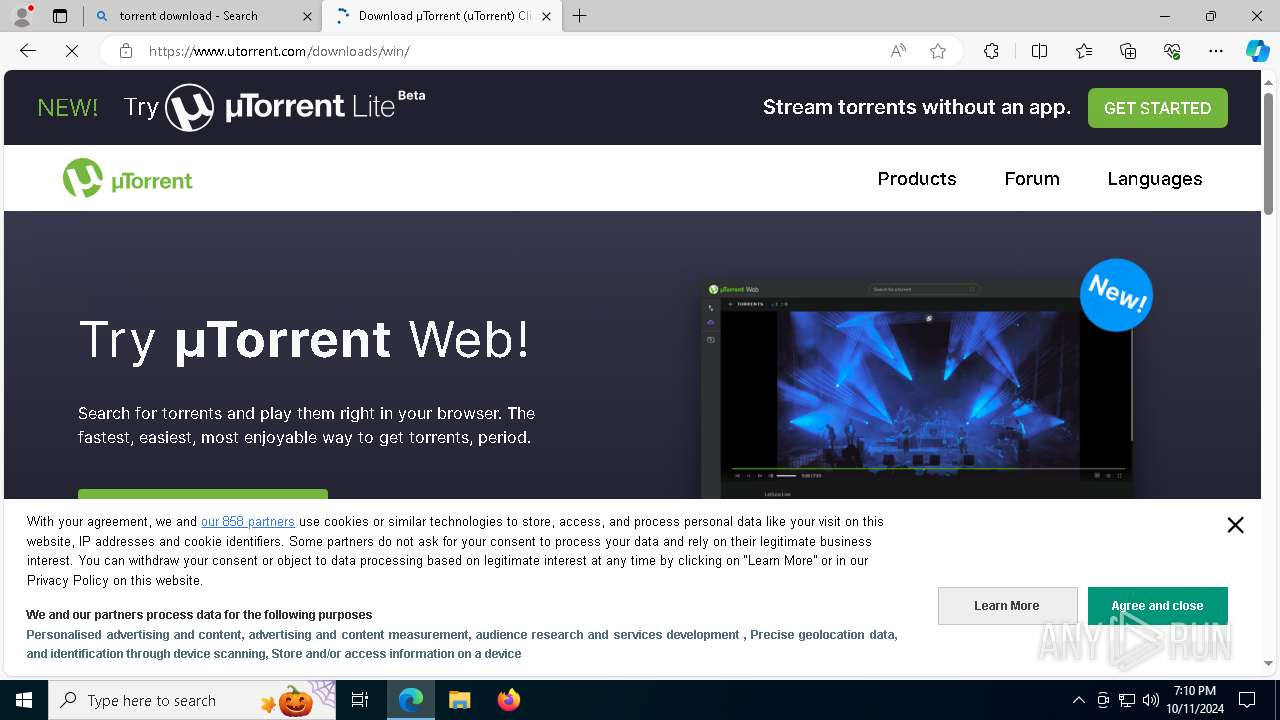This screenshot has width=1280, height=720.
Task: Open the Split screen icon
Action: tap(1039, 51)
